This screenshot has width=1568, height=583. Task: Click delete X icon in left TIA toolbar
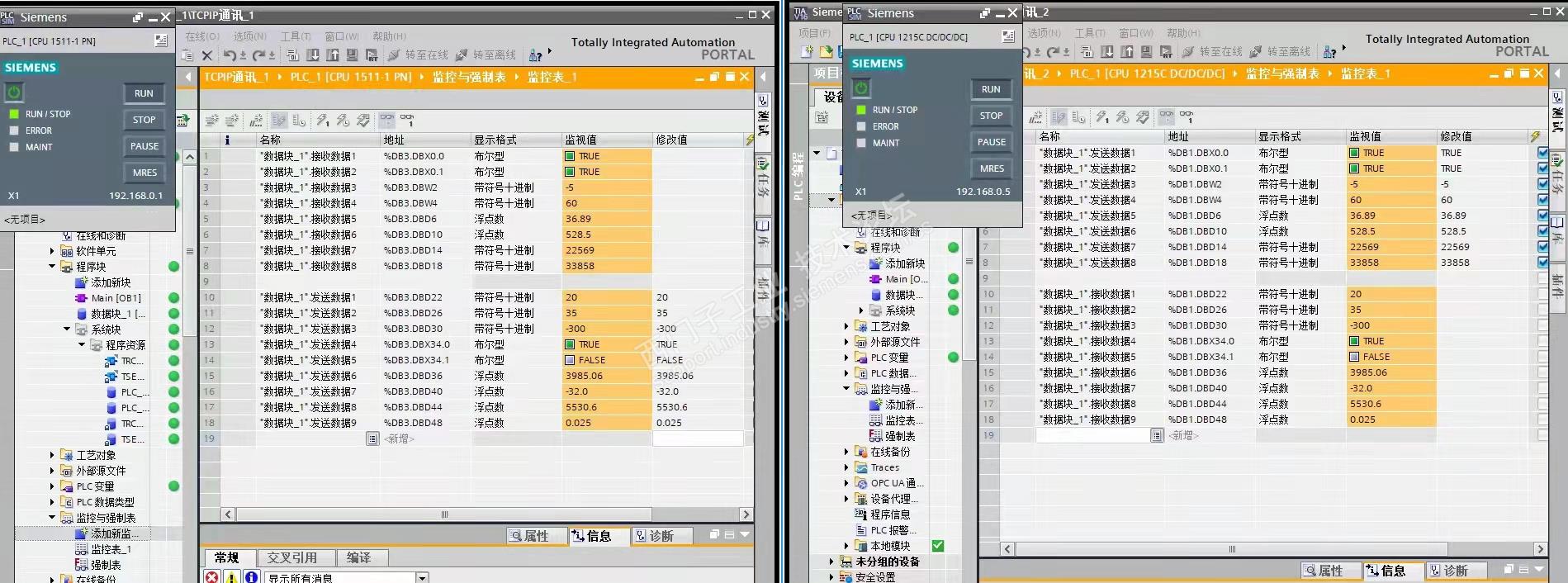pyautogui.click(x=207, y=55)
